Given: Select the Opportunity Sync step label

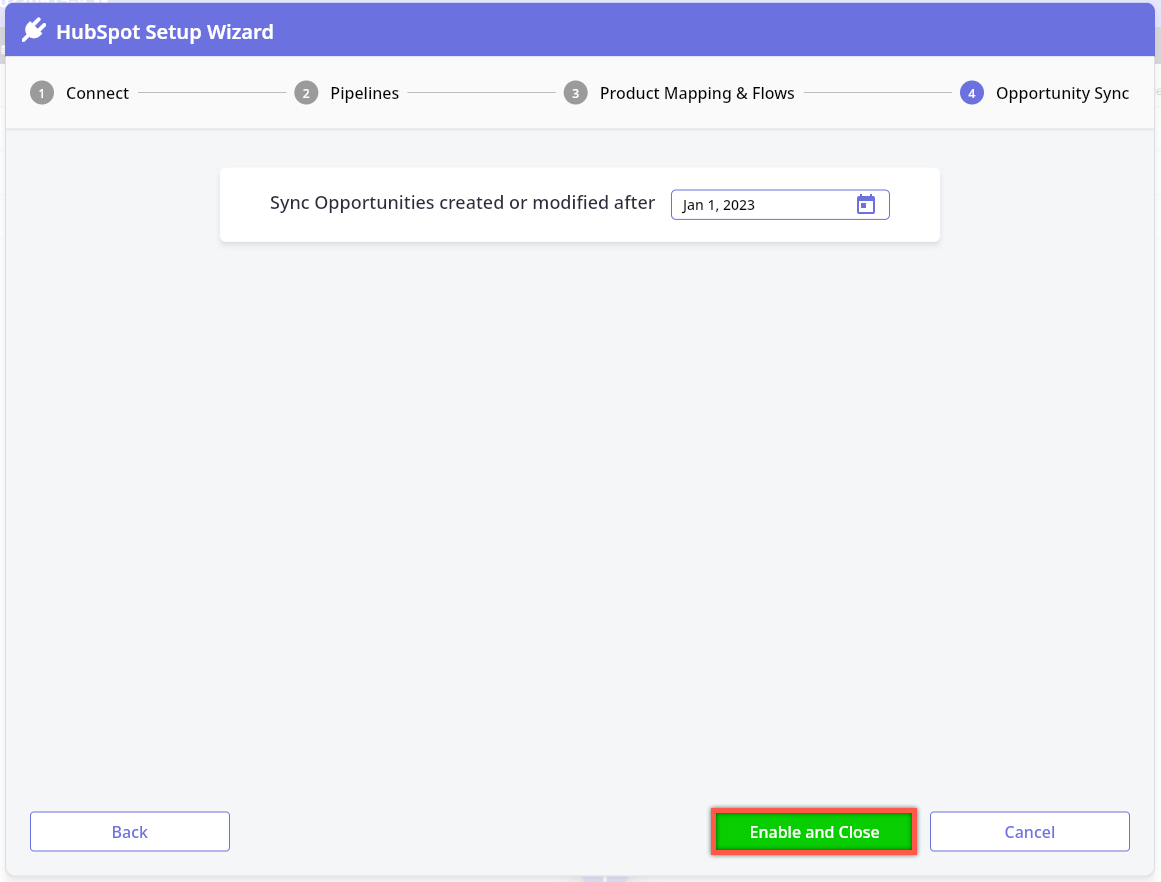Looking at the screenshot, I should 1062,93.
